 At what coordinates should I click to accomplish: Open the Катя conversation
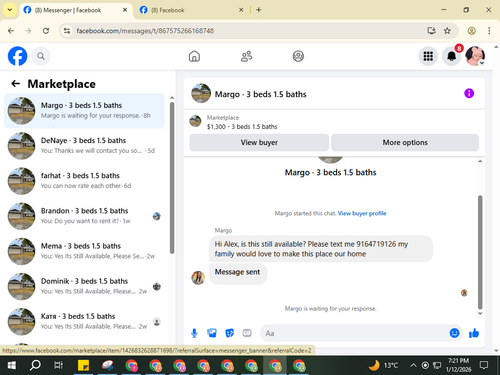click(84, 322)
